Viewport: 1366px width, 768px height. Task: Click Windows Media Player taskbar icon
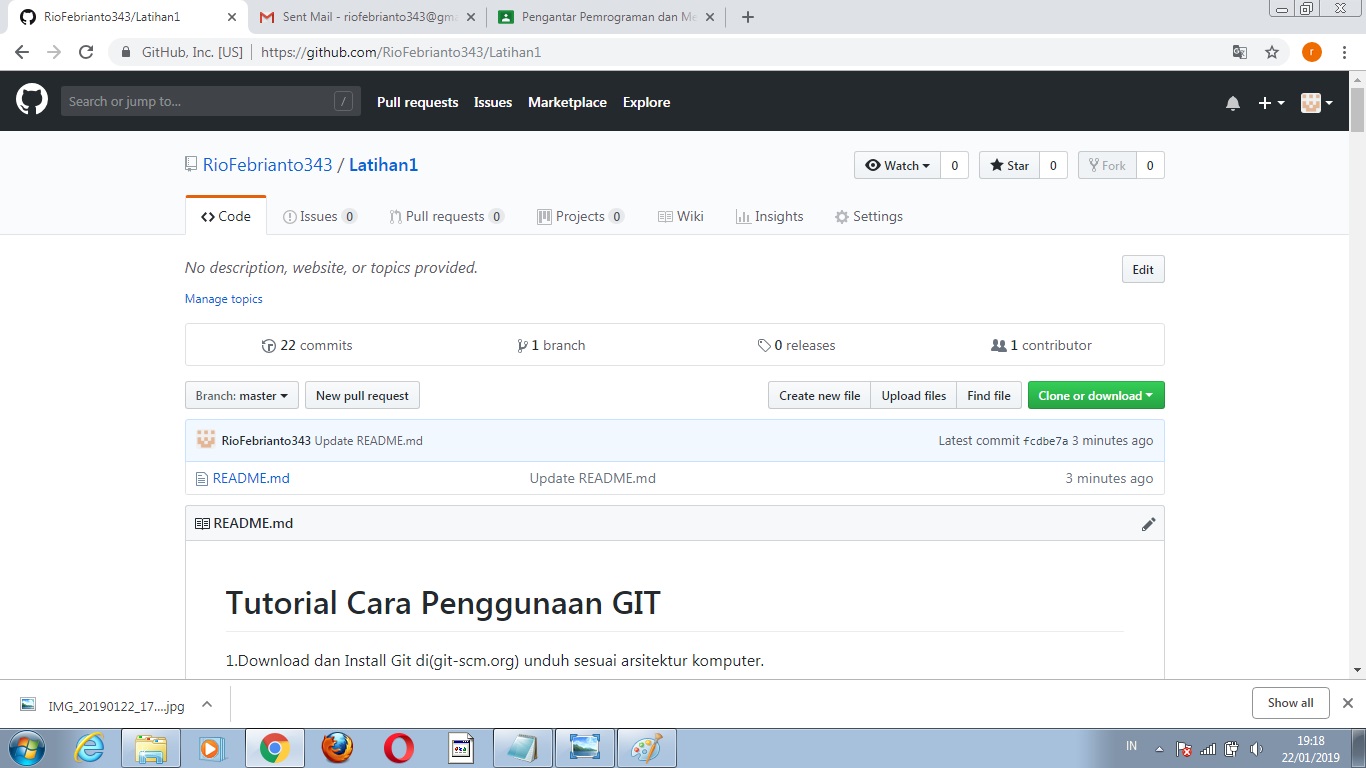tap(212, 748)
